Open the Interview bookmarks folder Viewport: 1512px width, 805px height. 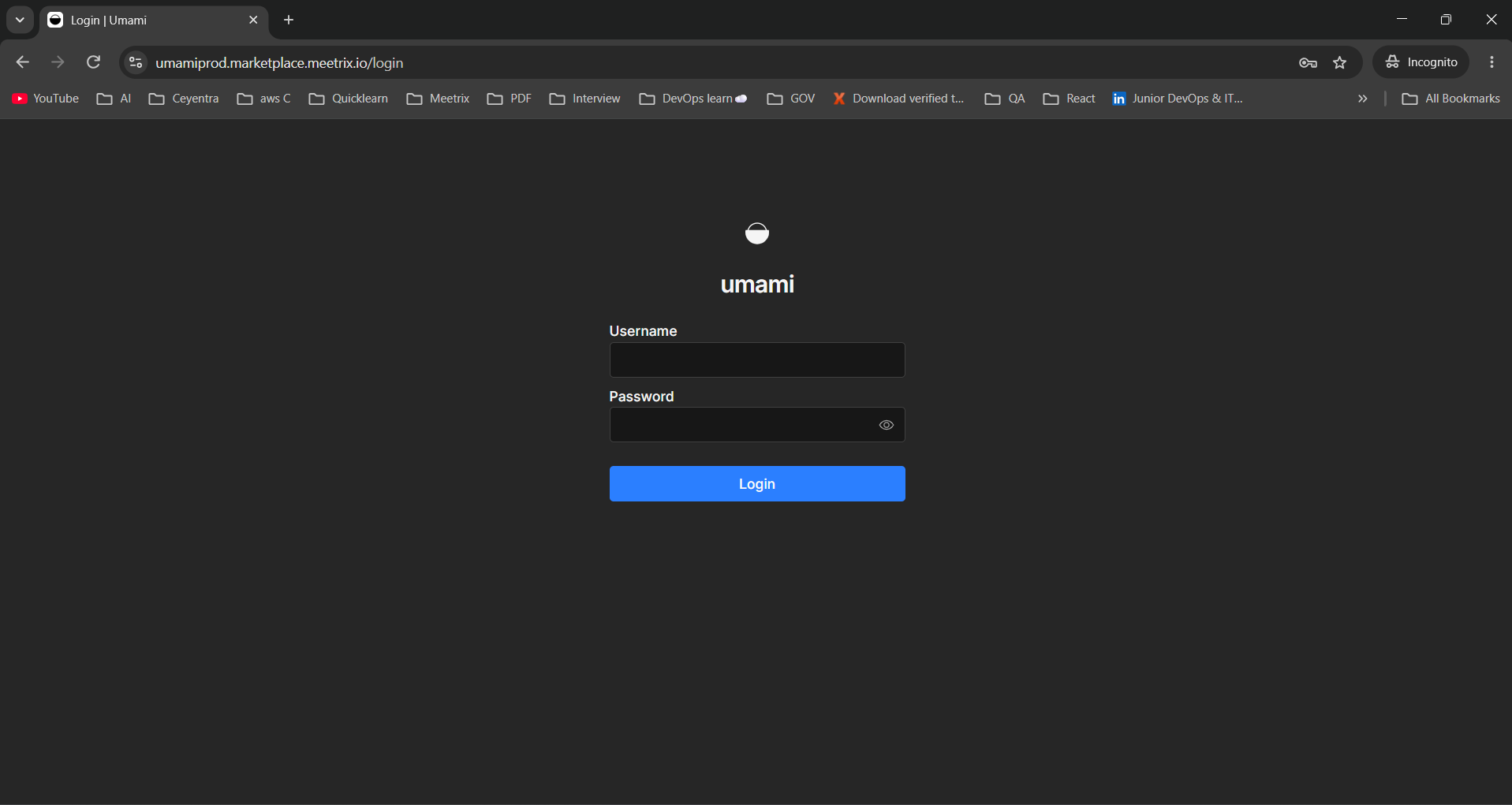[585, 99]
